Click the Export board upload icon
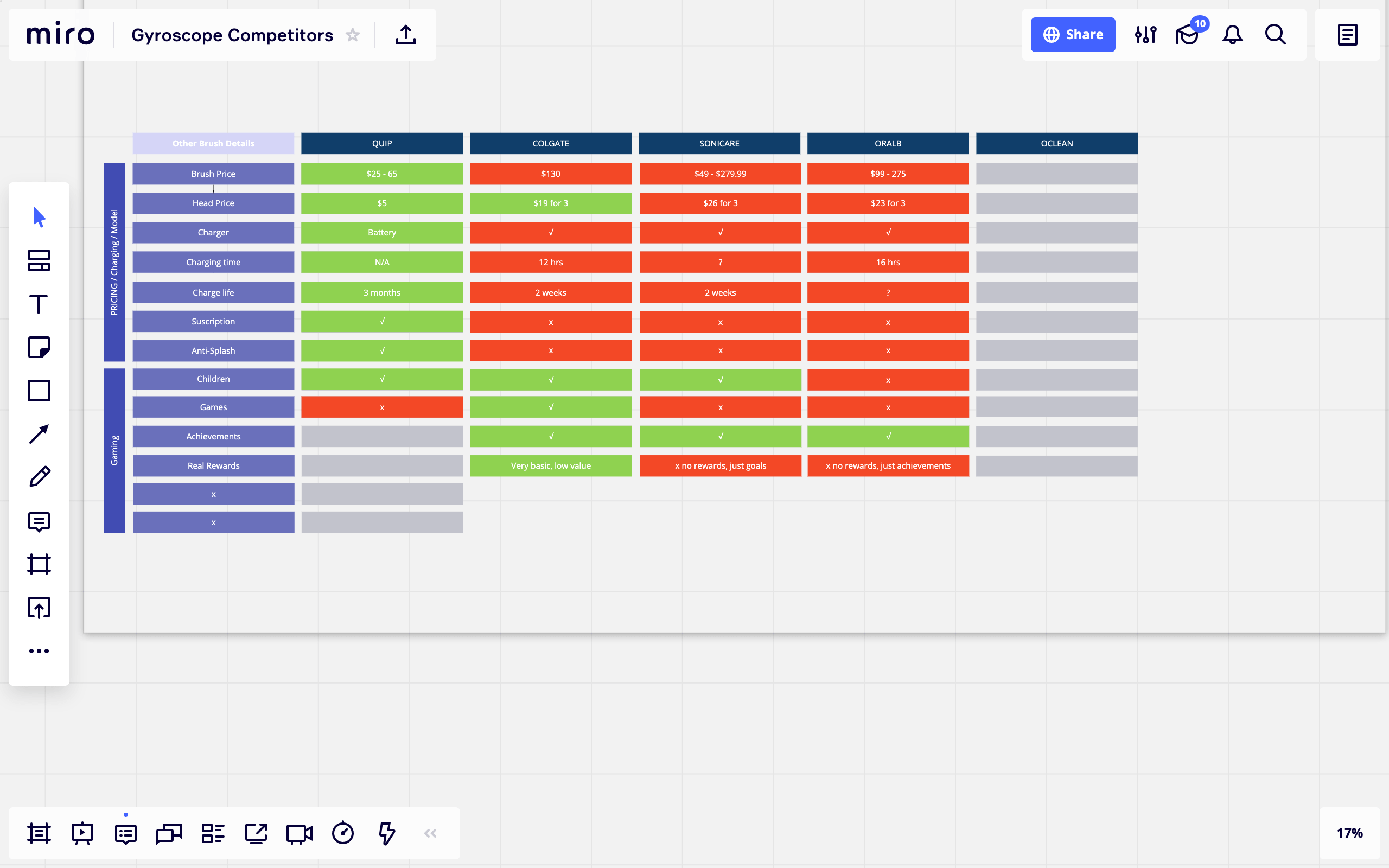Screen dimensions: 1389x868 click(x=406, y=34)
